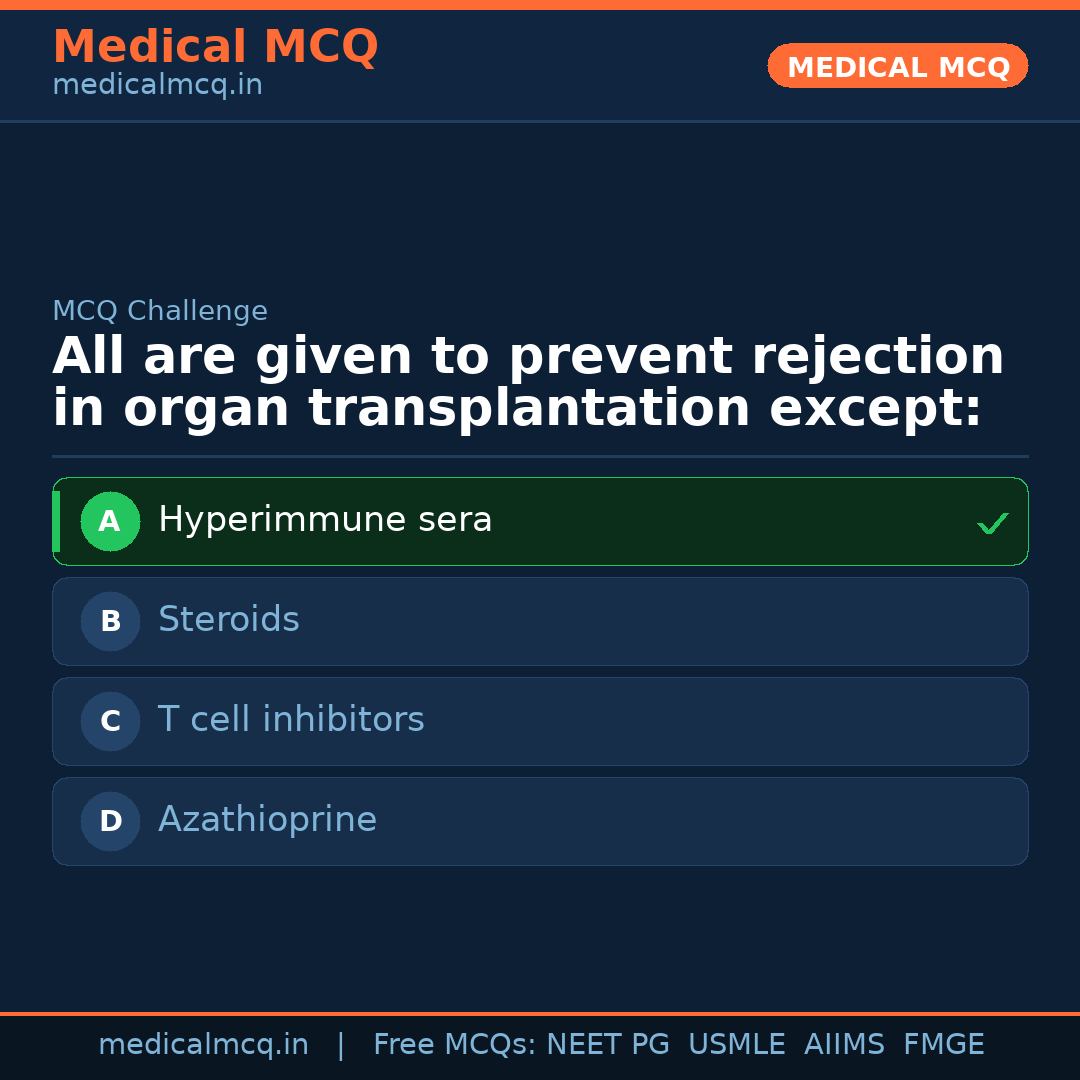This screenshot has width=1080, height=1080.
Task: Choose the "Steroids" answer text
Action: (x=229, y=620)
